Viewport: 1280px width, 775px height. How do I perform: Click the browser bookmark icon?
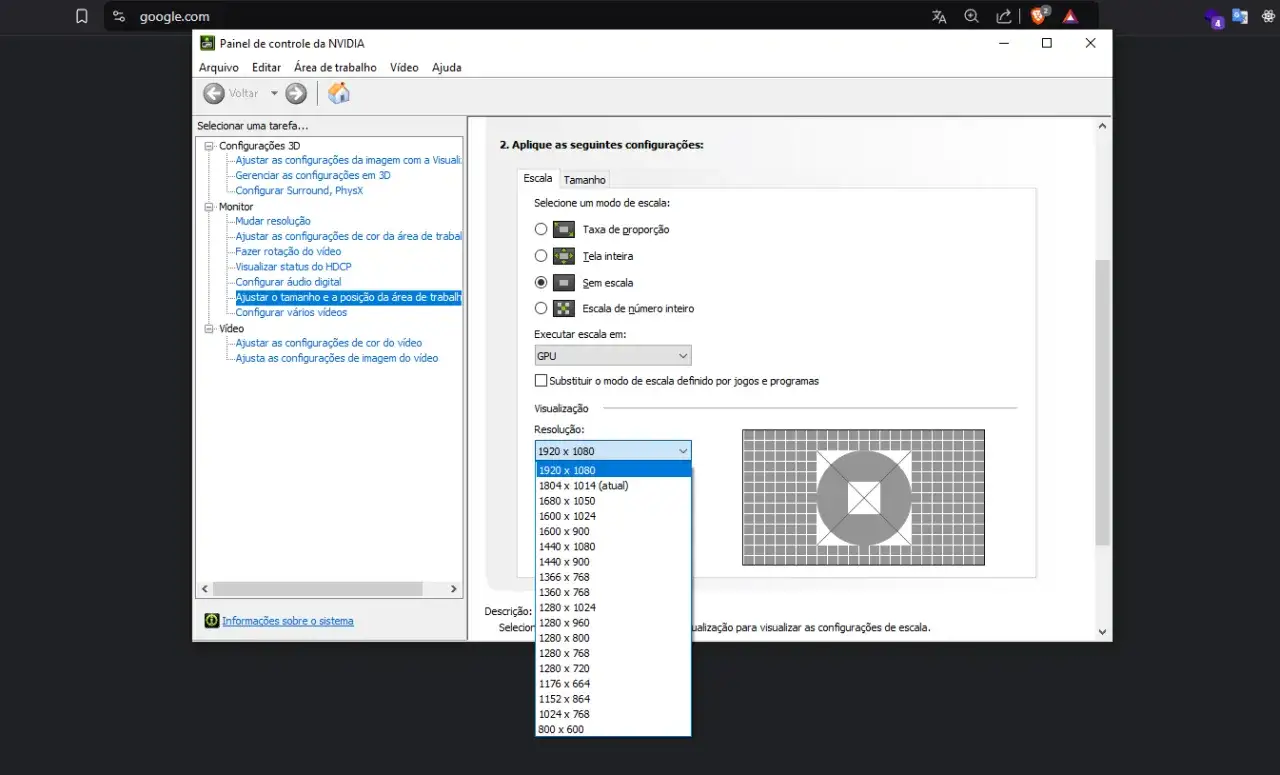coord(82,16)
